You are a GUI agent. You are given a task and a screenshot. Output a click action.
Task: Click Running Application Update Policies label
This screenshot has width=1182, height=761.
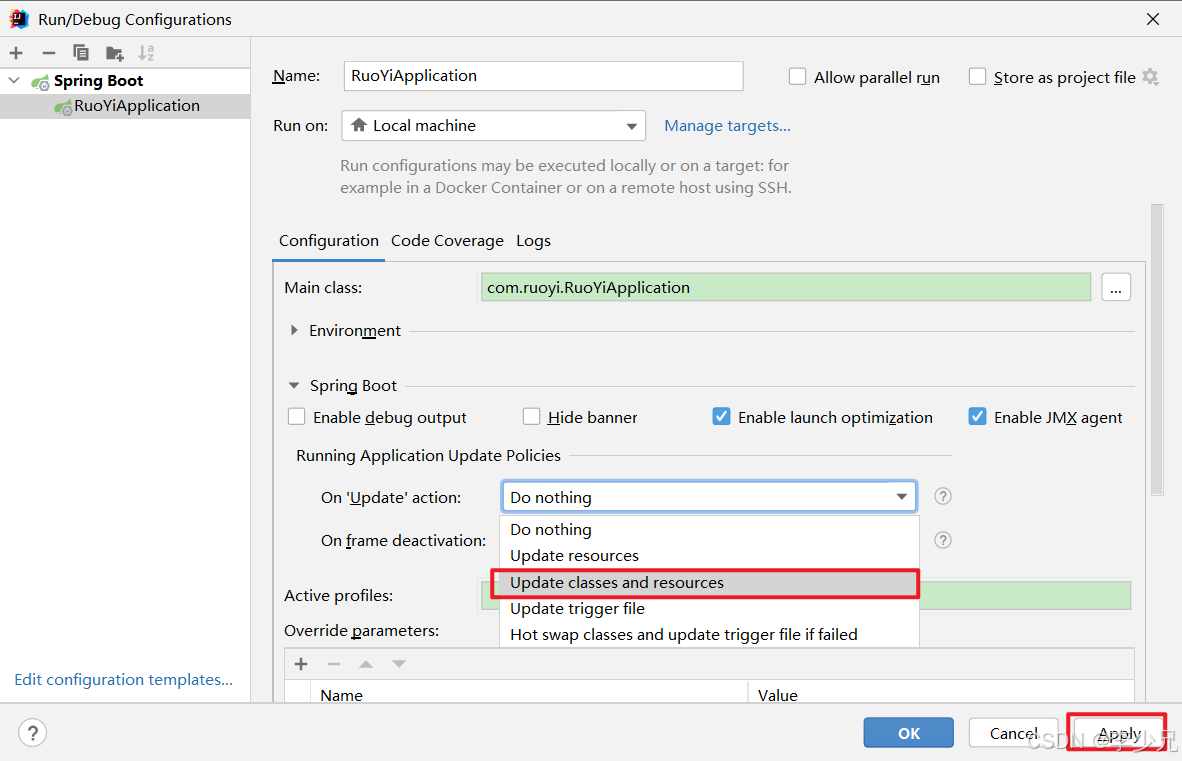coord(428,456)
